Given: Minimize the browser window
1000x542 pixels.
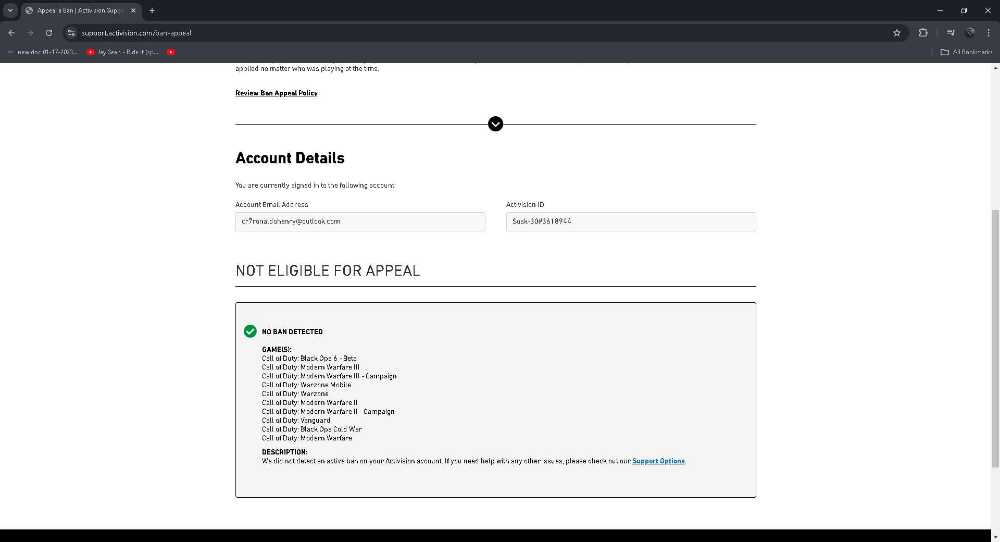Looking at the screenshot, I should coord(940,11).
